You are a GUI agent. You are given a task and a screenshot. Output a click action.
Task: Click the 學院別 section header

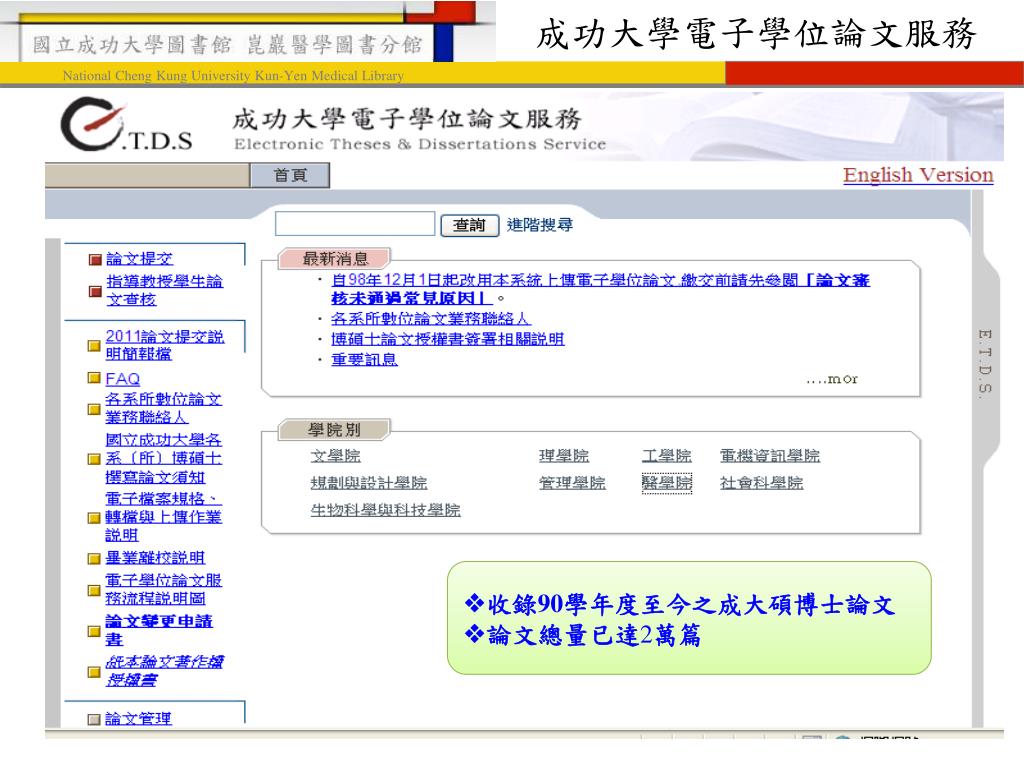point(335,430)
